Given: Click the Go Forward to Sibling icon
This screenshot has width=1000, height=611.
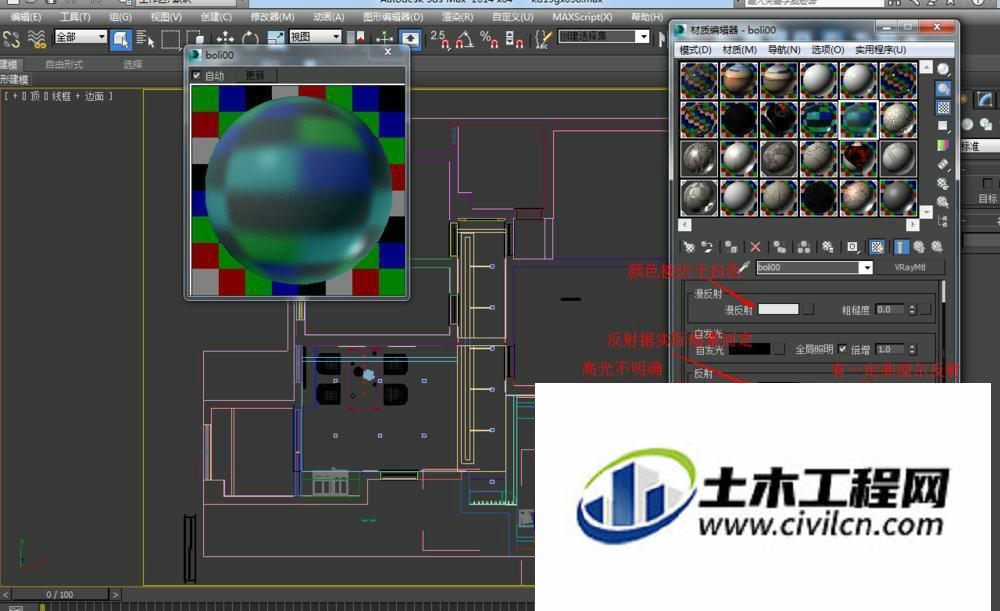Looking at the screenshot, I should (937, 247).
